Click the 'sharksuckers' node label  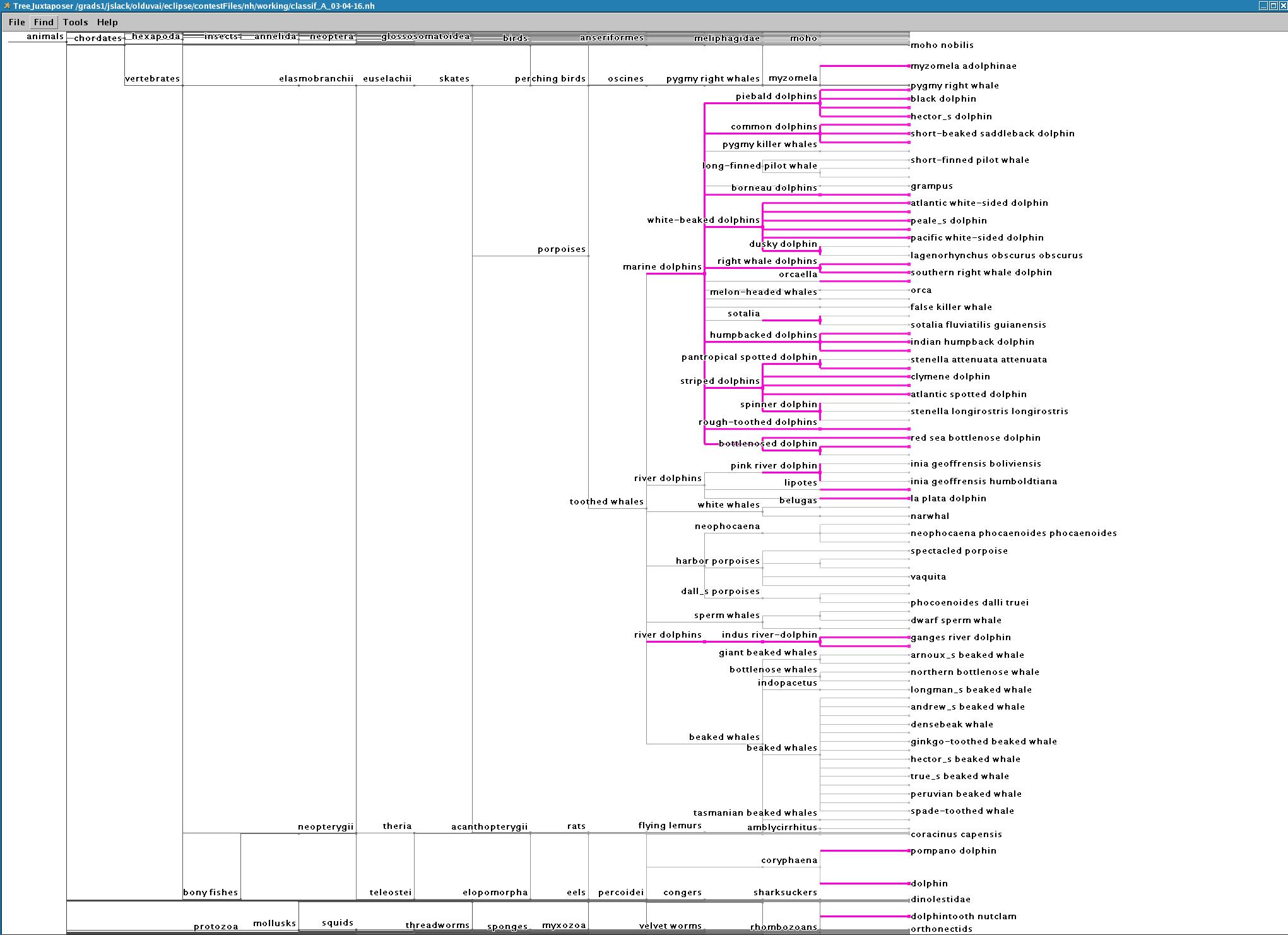(785, 893)
